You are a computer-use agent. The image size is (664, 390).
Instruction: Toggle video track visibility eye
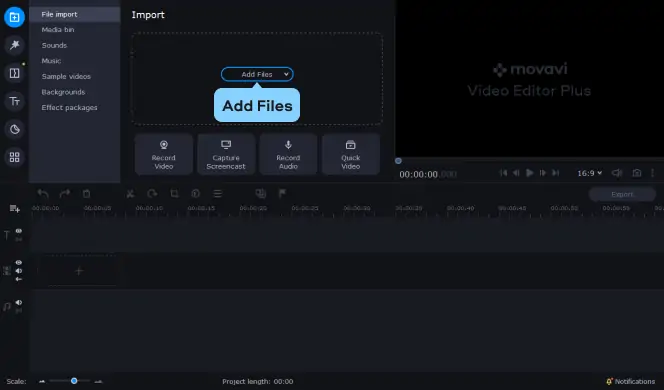19,263
